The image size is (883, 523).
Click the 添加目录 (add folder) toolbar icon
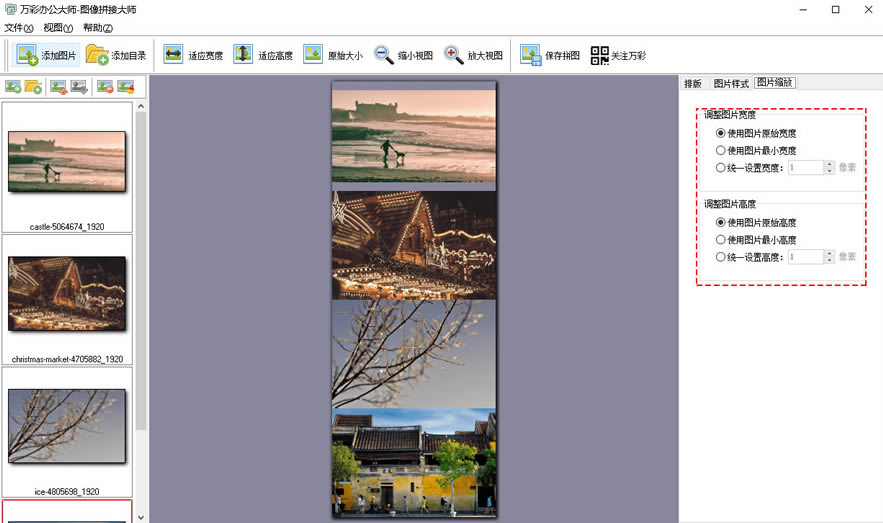(97, 55)
